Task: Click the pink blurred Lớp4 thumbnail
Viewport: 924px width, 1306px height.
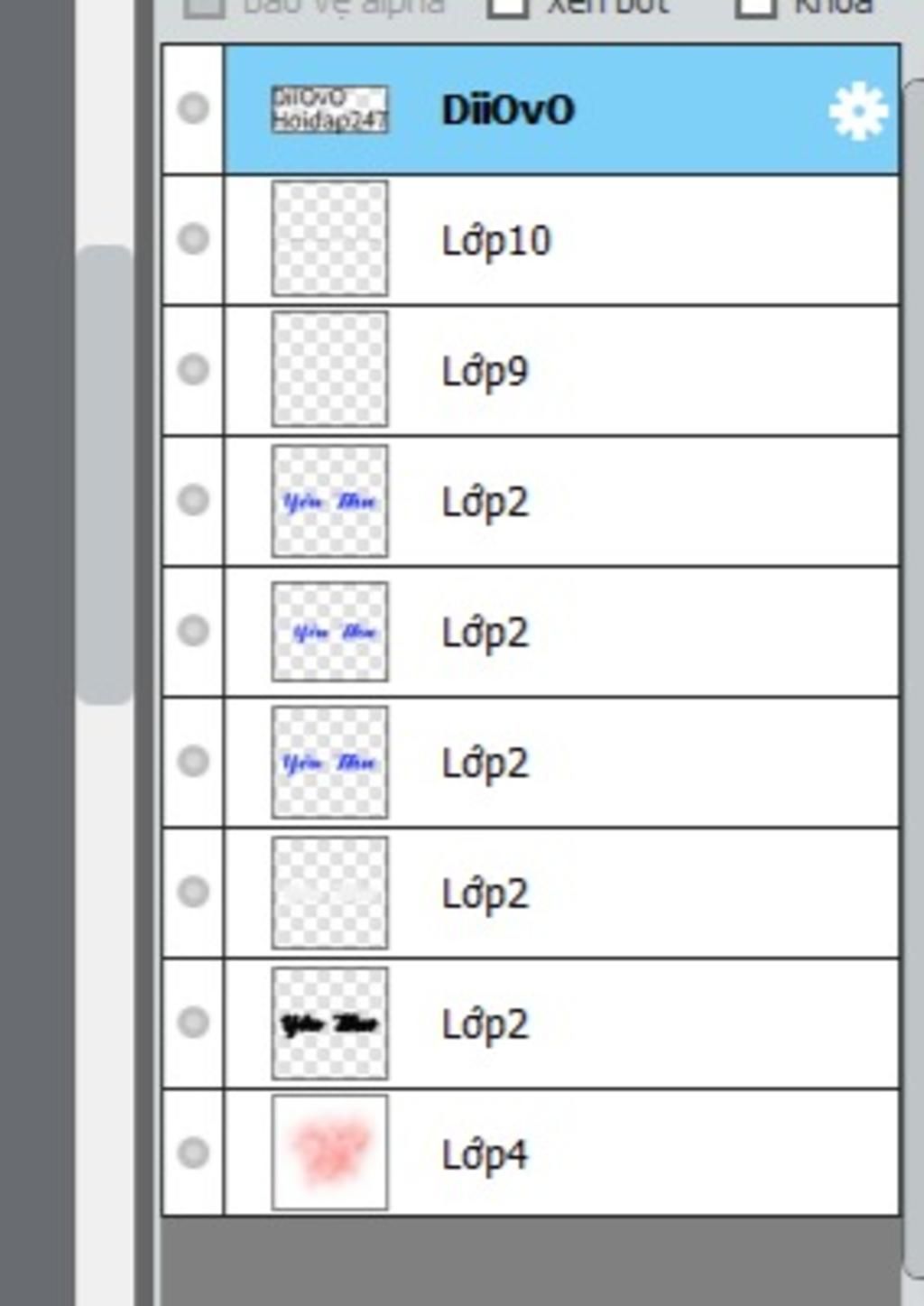Action: tap(330, 1153)
